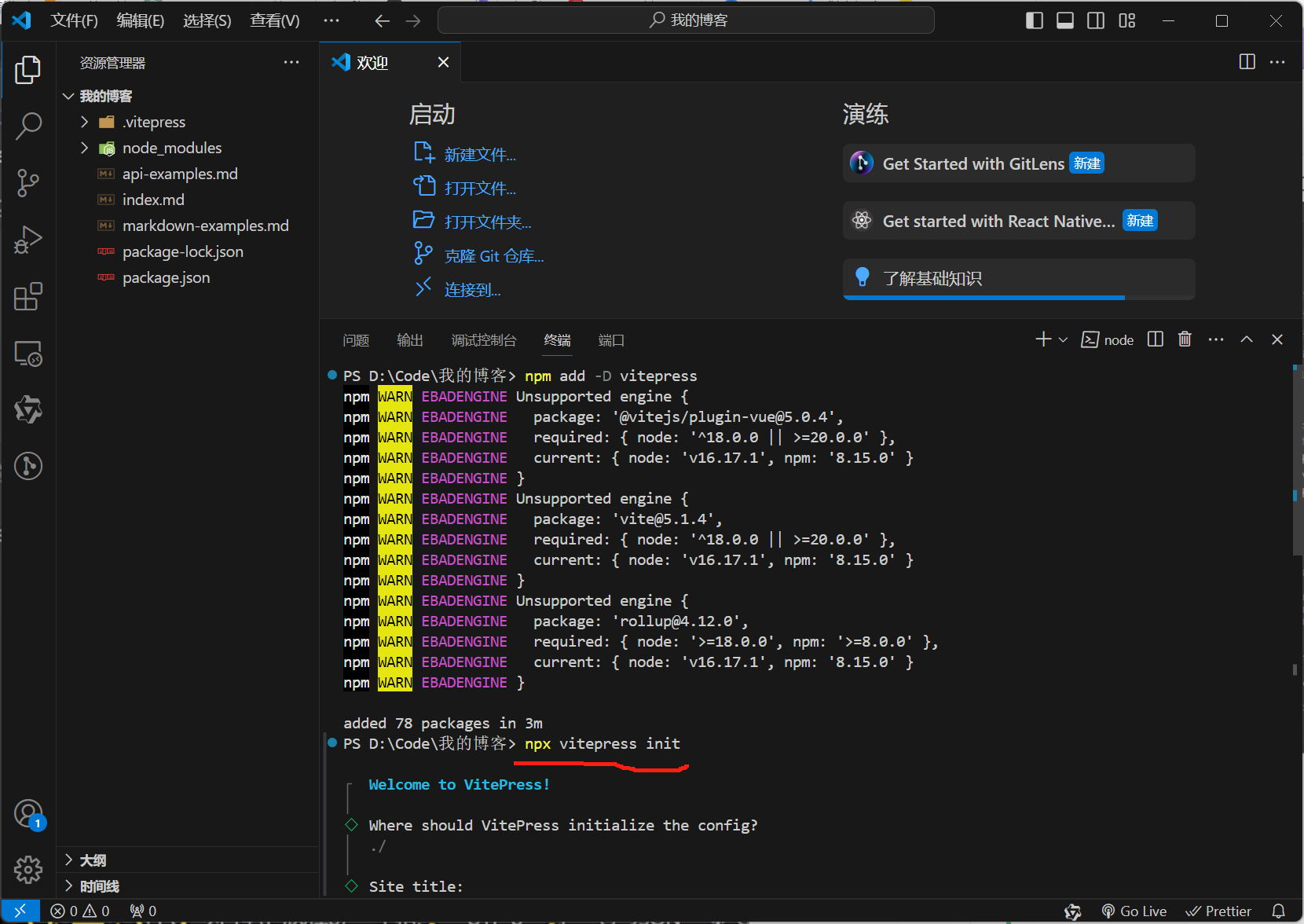This screenshot has width=1304, height=924.
Task: Open Get Started with GitLens walkthrough
Action: [1019, 163]
